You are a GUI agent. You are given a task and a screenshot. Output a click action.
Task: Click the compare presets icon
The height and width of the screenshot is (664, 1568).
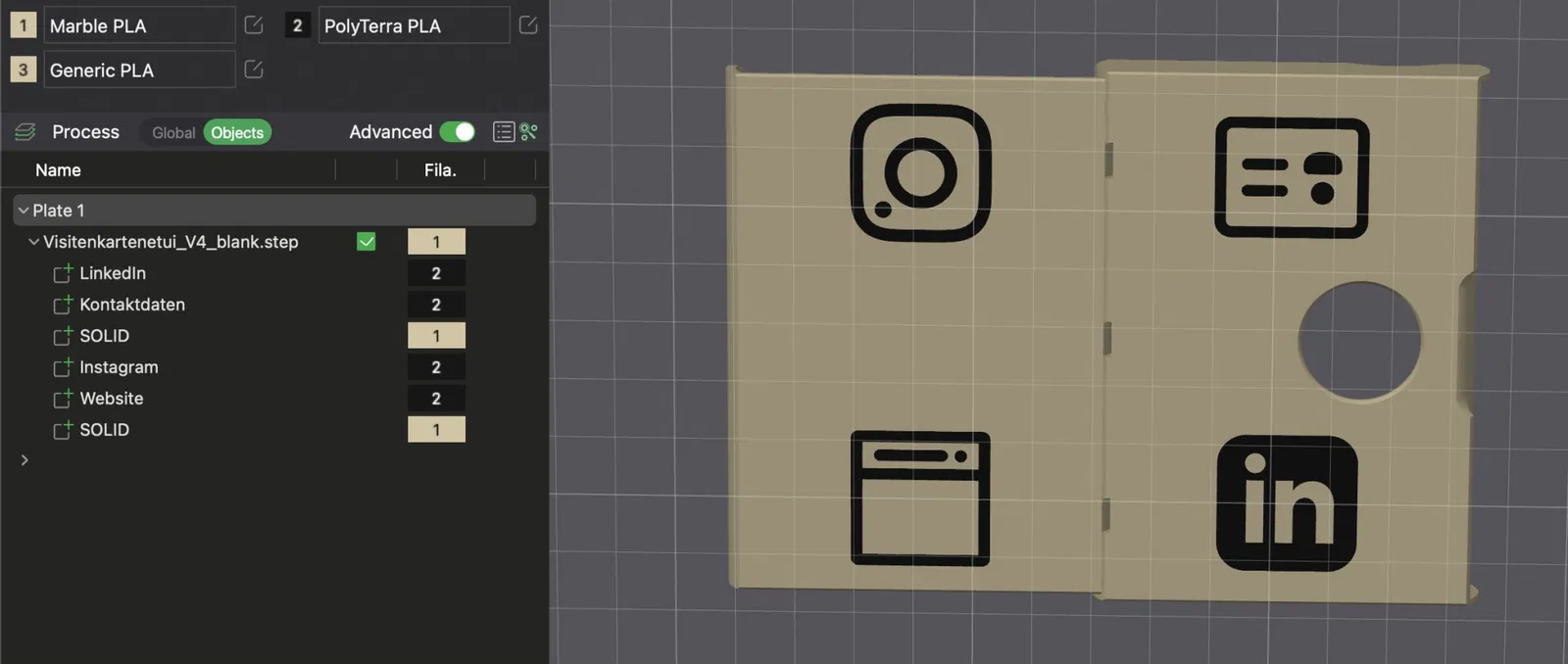529,132
